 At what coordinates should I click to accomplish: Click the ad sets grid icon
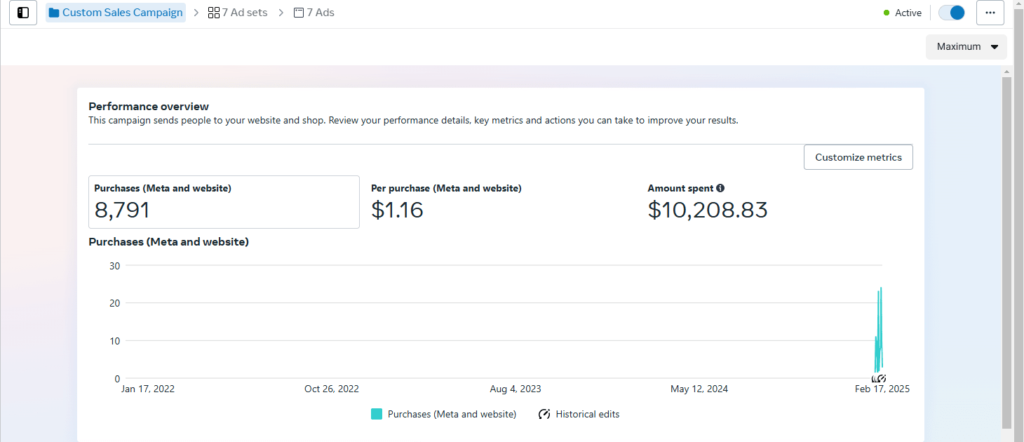coord(213,13)
